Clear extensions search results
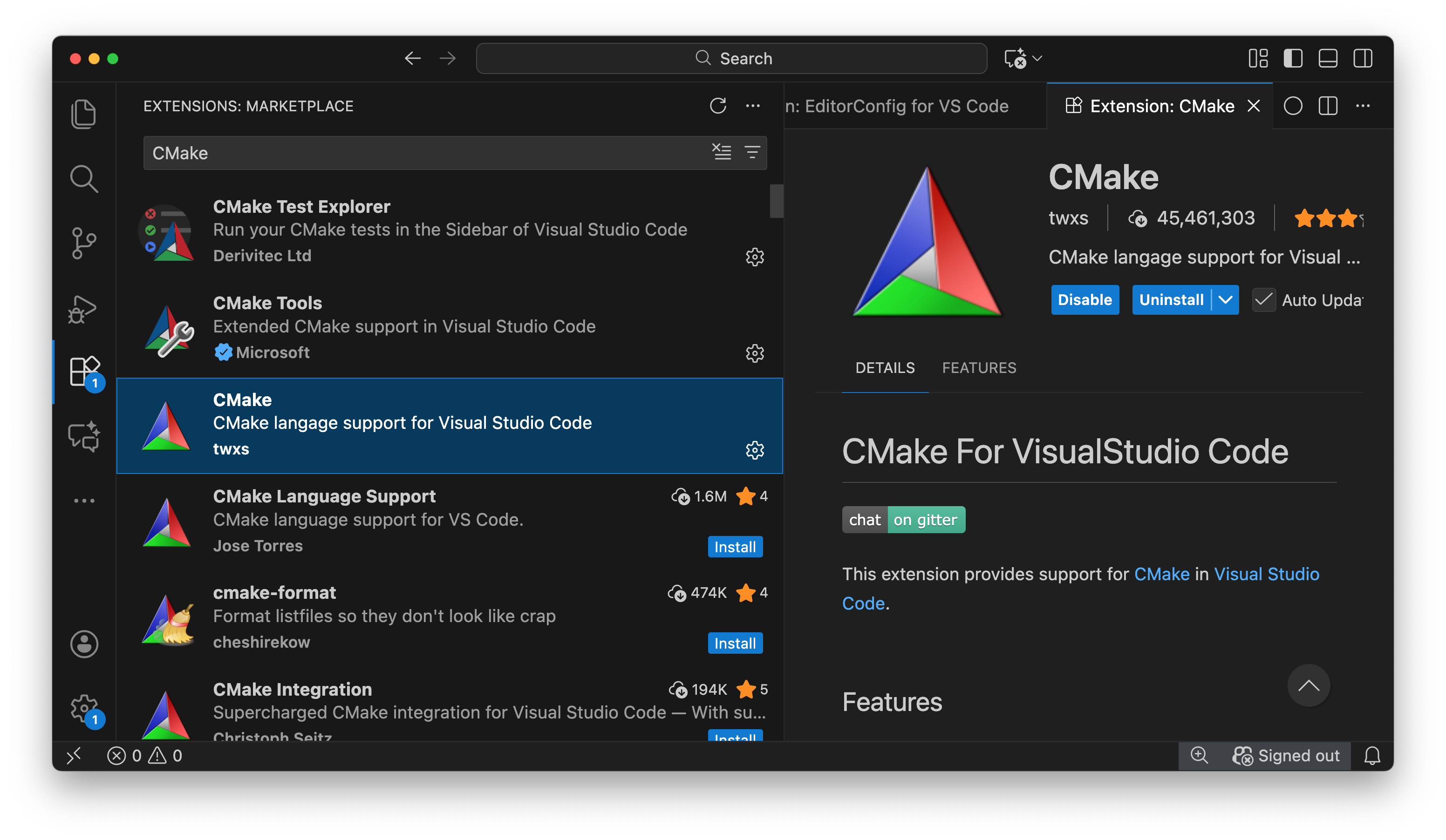This screenshot has width=1446, height=840. pos(721,152)
